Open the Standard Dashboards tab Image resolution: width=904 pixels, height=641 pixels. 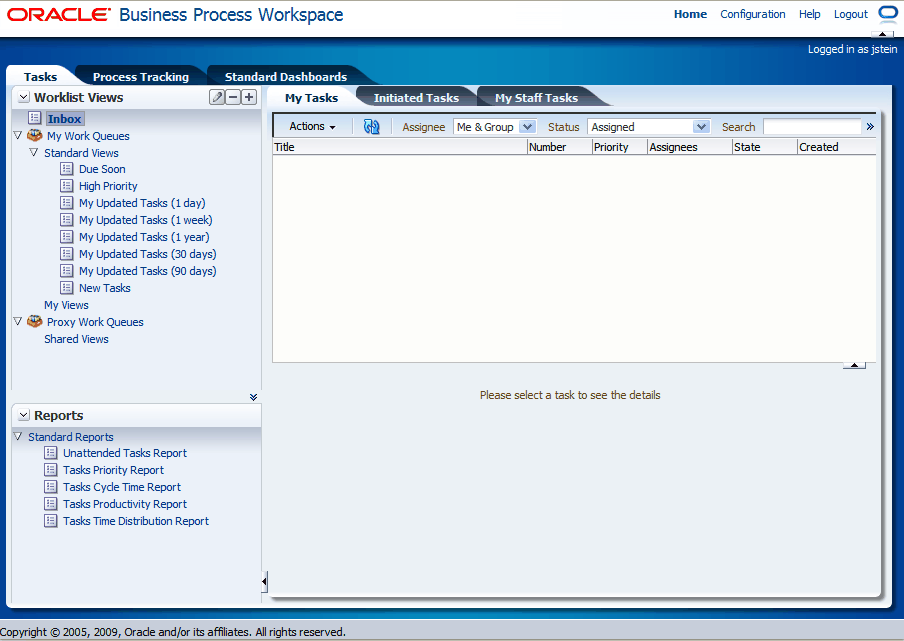pyautogui.click(x=286, y=77)
